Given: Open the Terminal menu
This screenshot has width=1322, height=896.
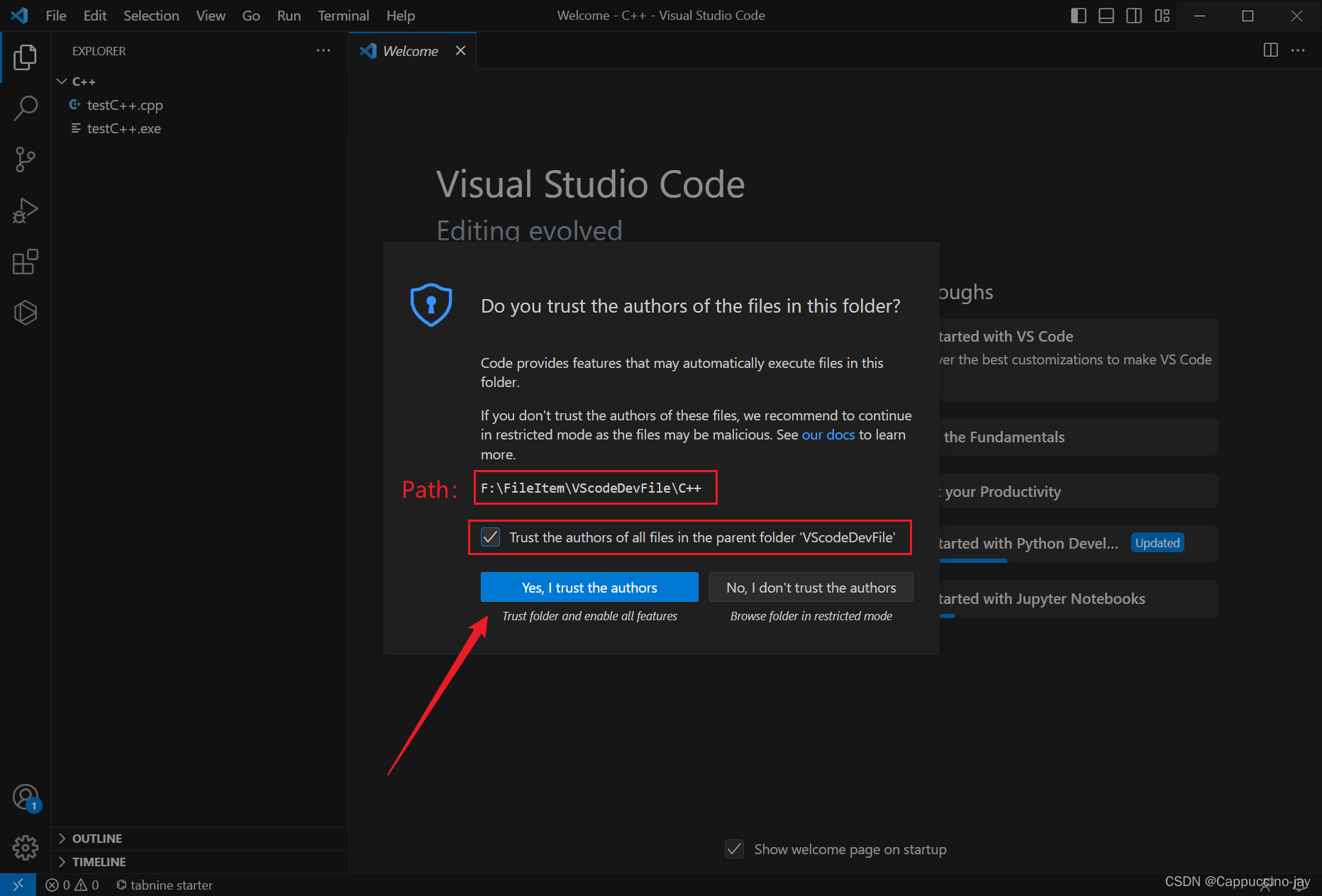Looking at the screenshot, I should click(343, 16).
